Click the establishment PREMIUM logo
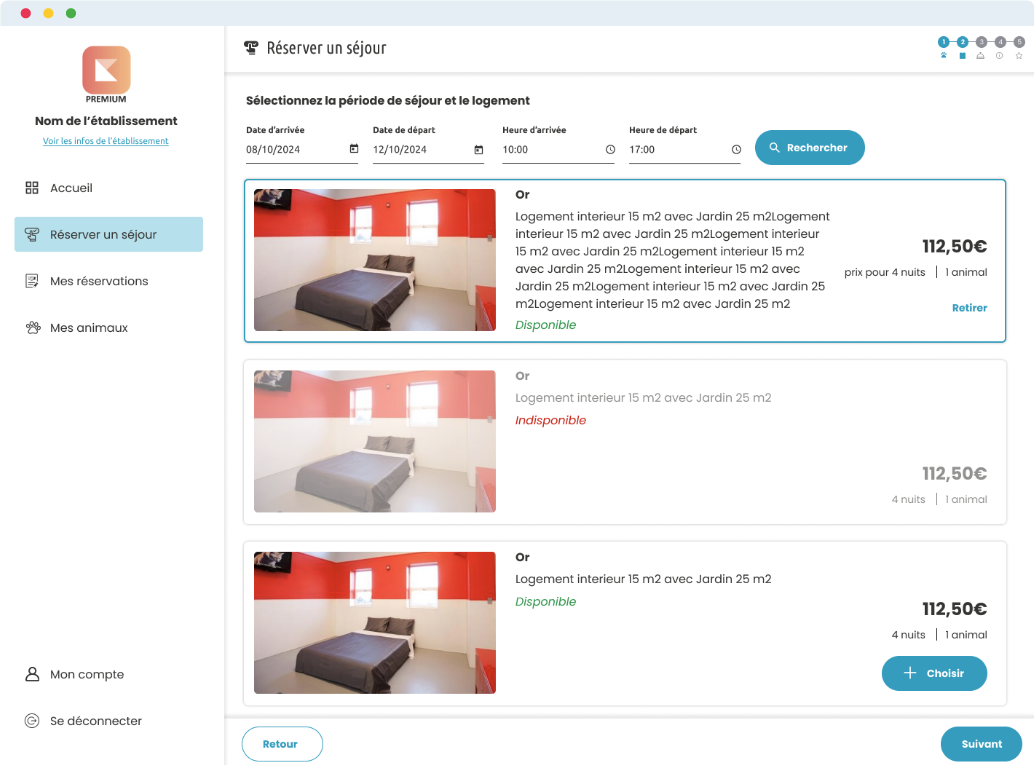 [106, 74]
